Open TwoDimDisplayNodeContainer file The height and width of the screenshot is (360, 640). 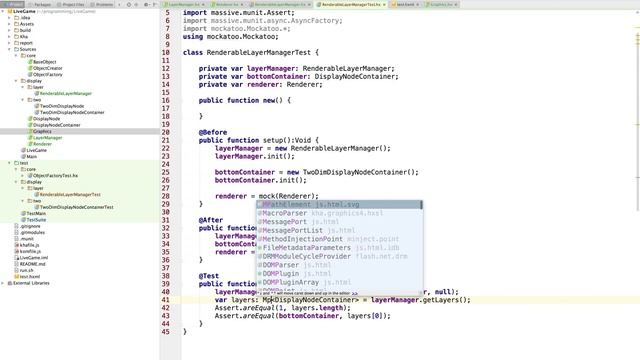pos(69,112)
